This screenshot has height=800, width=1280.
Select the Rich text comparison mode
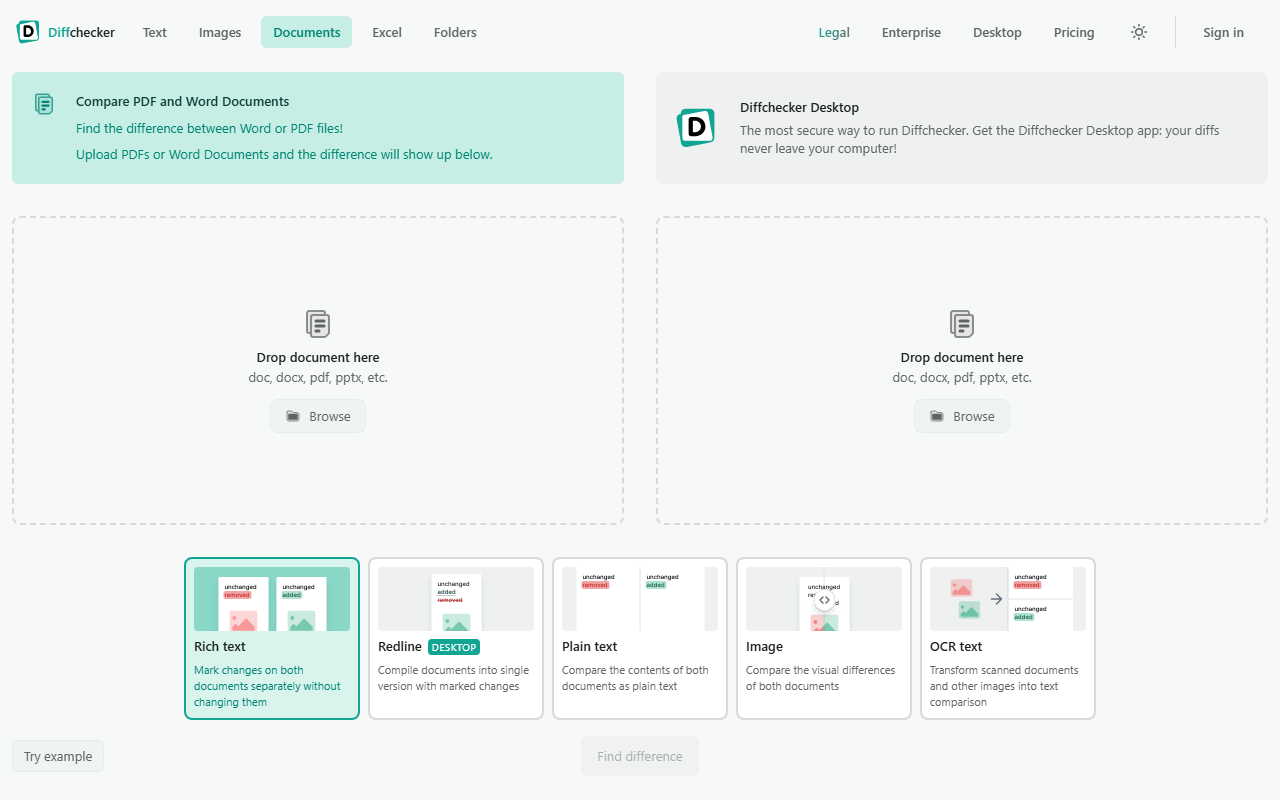(272, 638)
